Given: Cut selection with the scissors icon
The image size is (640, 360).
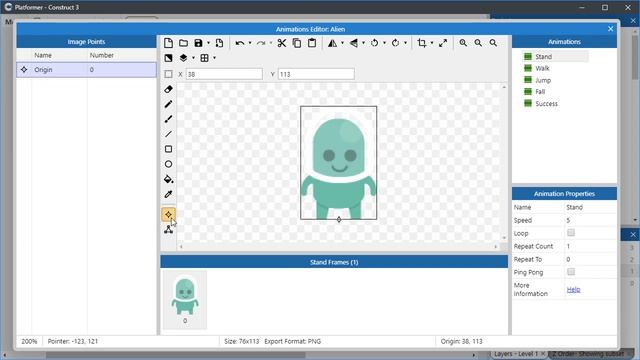Looking at the screenshot, I should coord(282,43).
